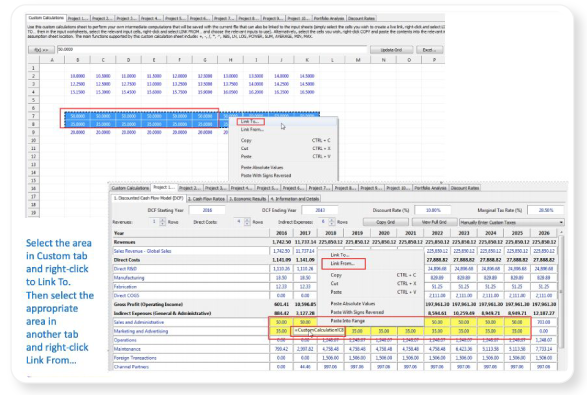Image resolution: width=587 pixels, height=395 pixels.
Task: Click the Channel Partners row label
Action: click(131, 367)
